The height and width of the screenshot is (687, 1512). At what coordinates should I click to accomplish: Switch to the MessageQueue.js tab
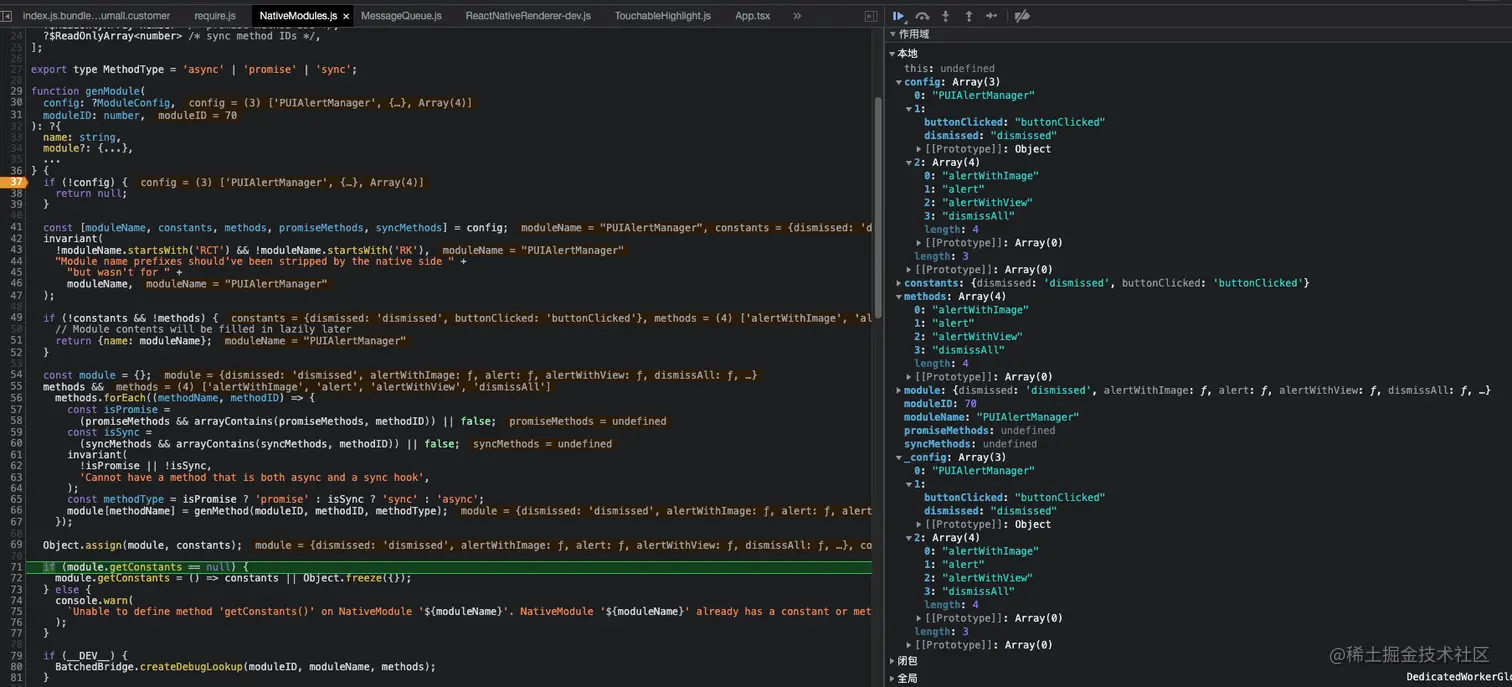pos(400,16)
